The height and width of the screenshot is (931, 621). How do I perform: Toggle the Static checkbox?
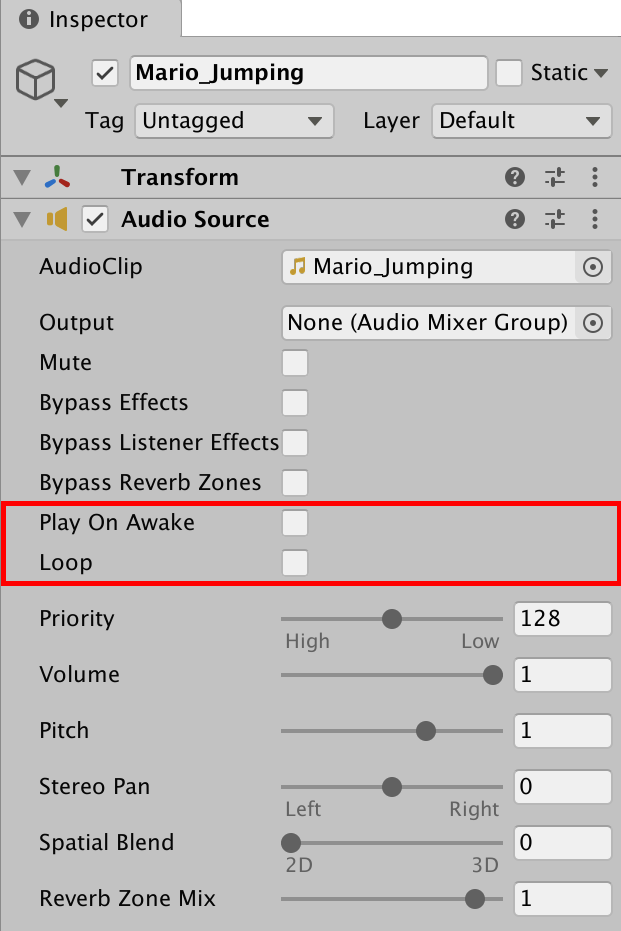click(x=510, y=73)
